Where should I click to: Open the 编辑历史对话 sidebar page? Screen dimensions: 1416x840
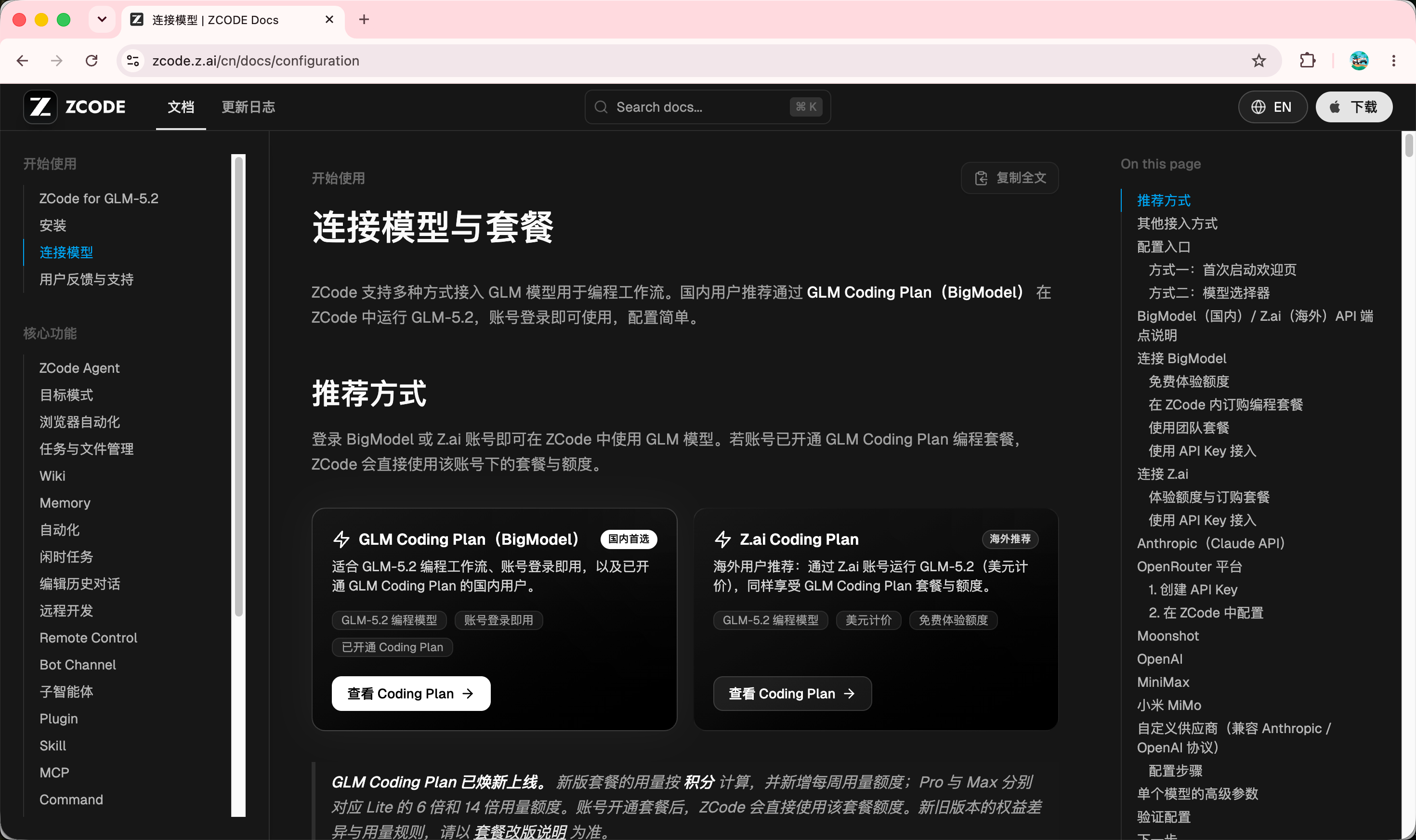click(x=80, y=584)
